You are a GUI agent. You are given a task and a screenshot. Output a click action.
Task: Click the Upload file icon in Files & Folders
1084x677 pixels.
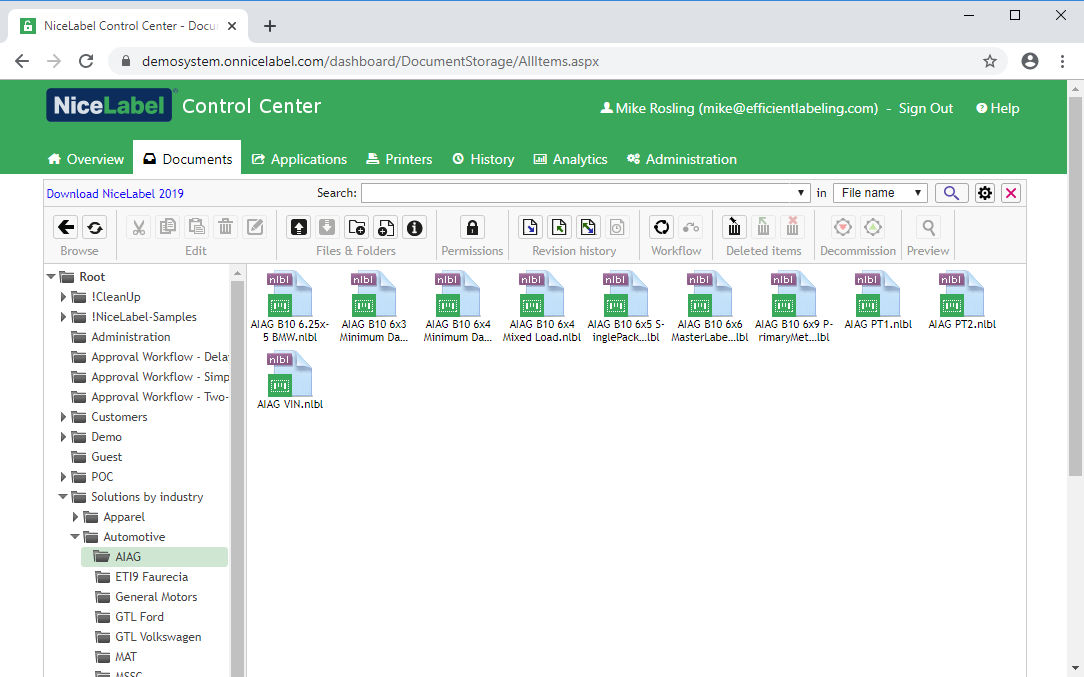coord(299,227)
